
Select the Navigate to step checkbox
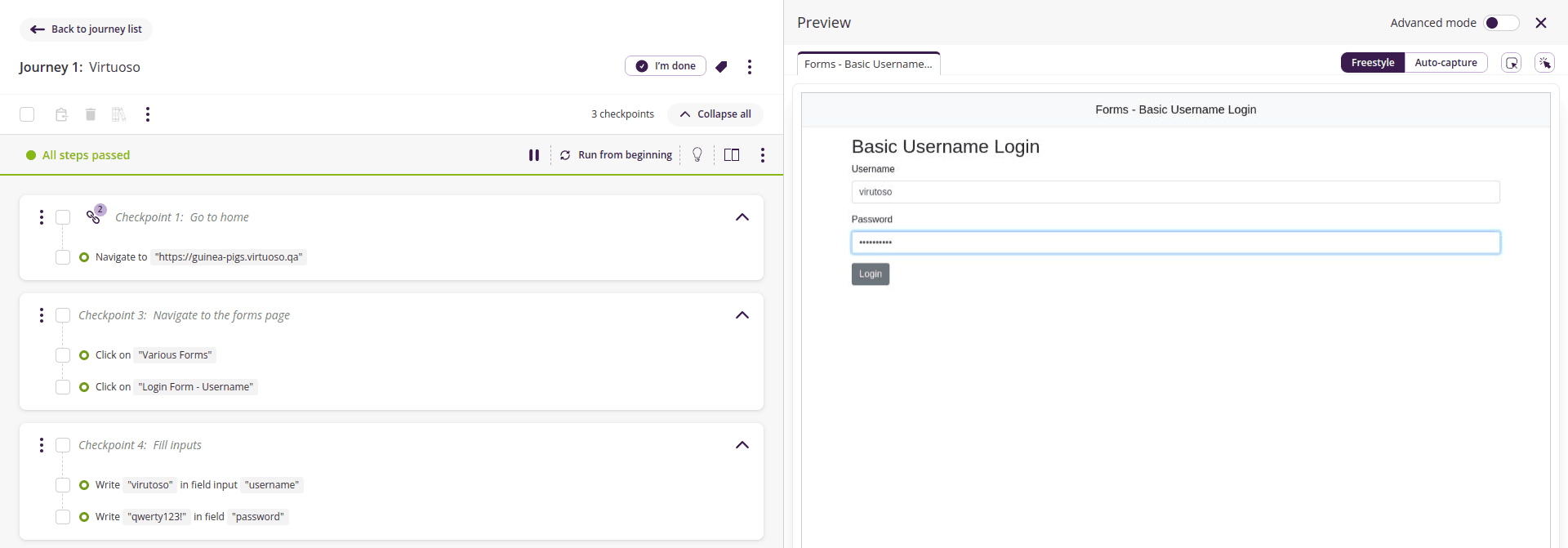[63, 257]
